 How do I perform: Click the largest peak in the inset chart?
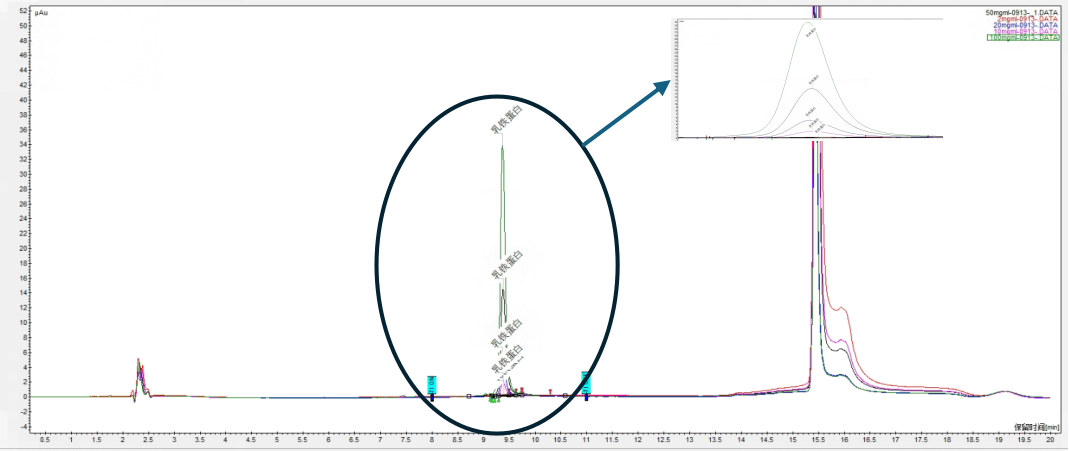tap(809, 30)
